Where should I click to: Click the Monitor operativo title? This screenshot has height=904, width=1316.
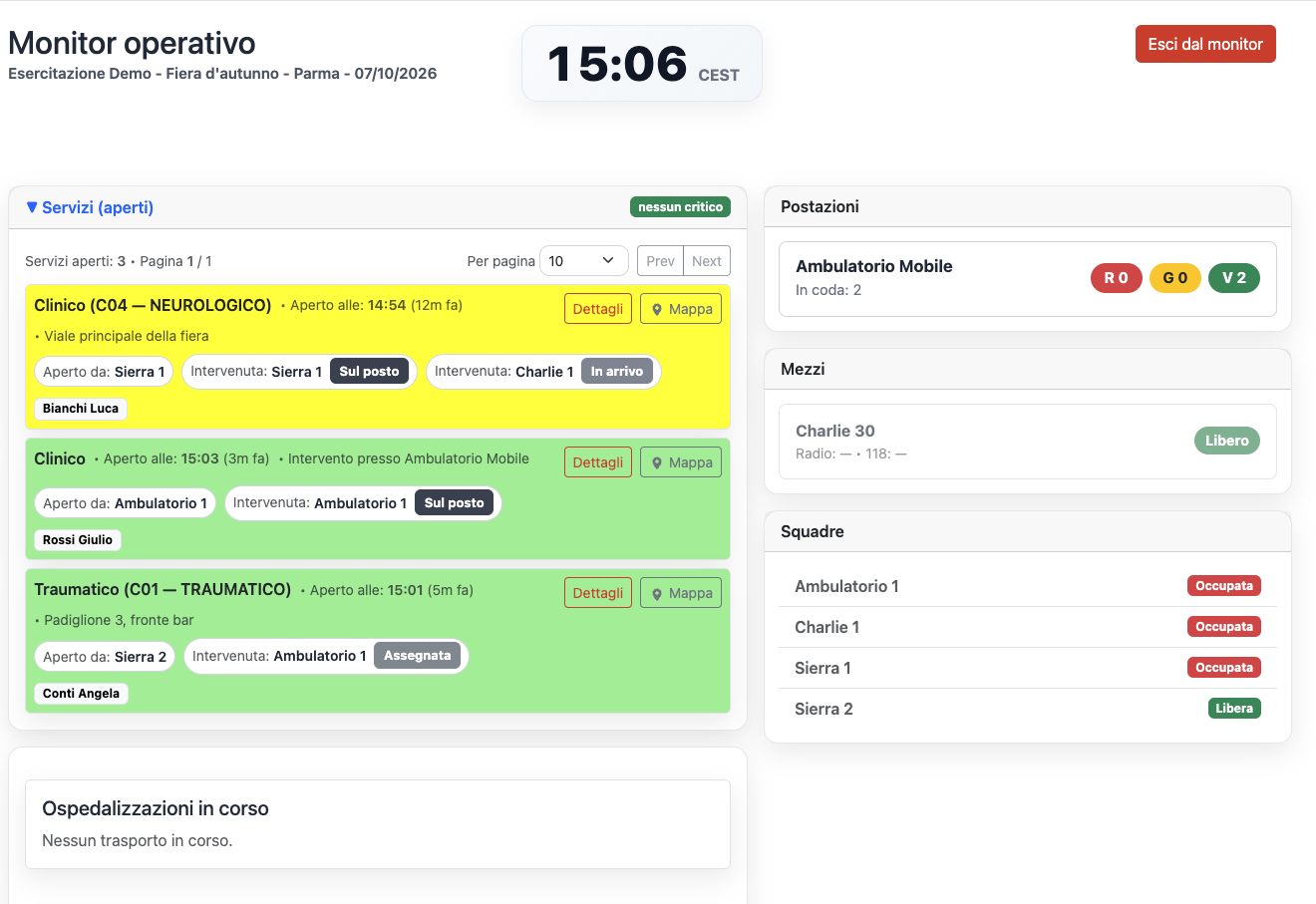132,43
